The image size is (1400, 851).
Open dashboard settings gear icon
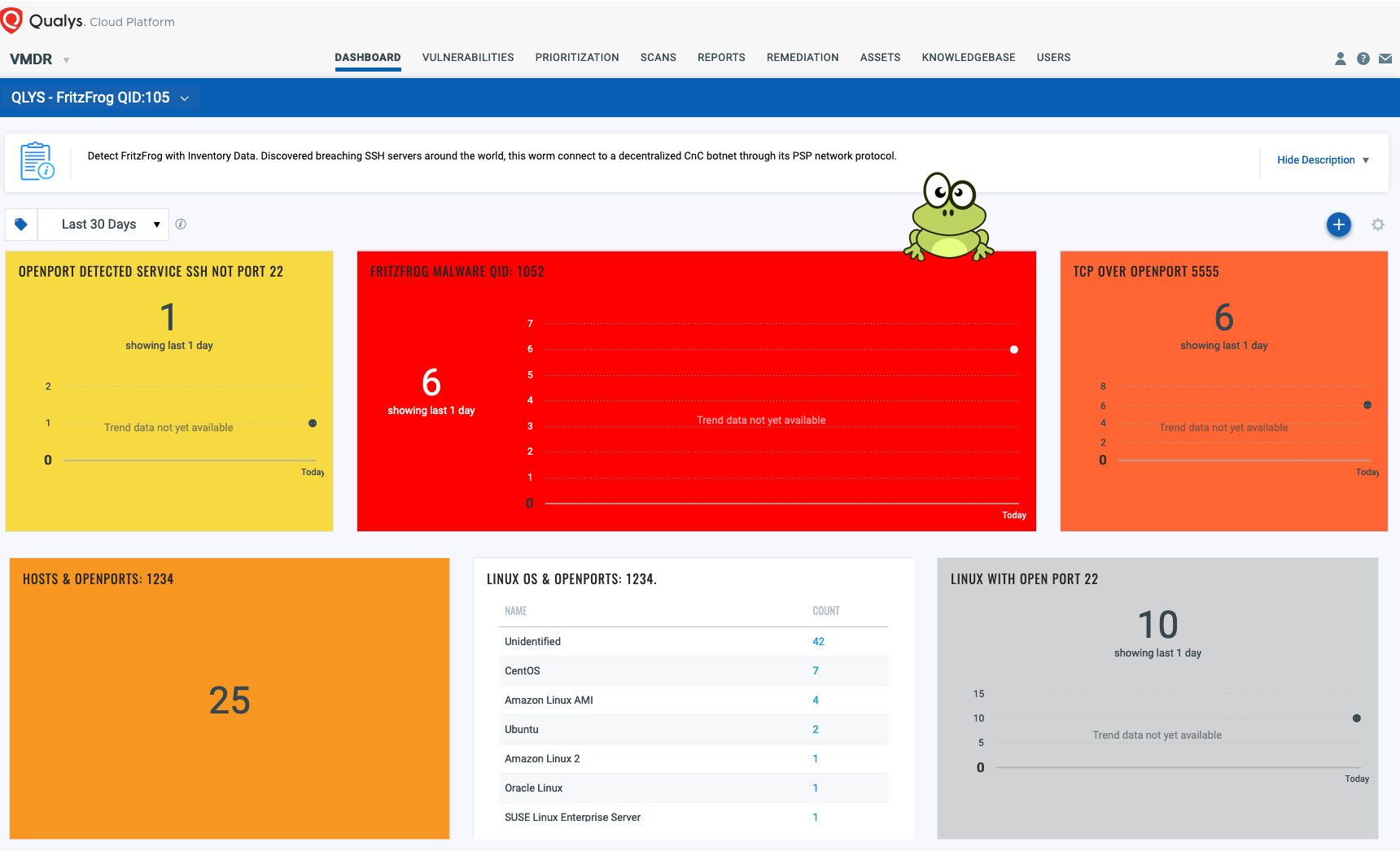click(x=1378, y=225)
